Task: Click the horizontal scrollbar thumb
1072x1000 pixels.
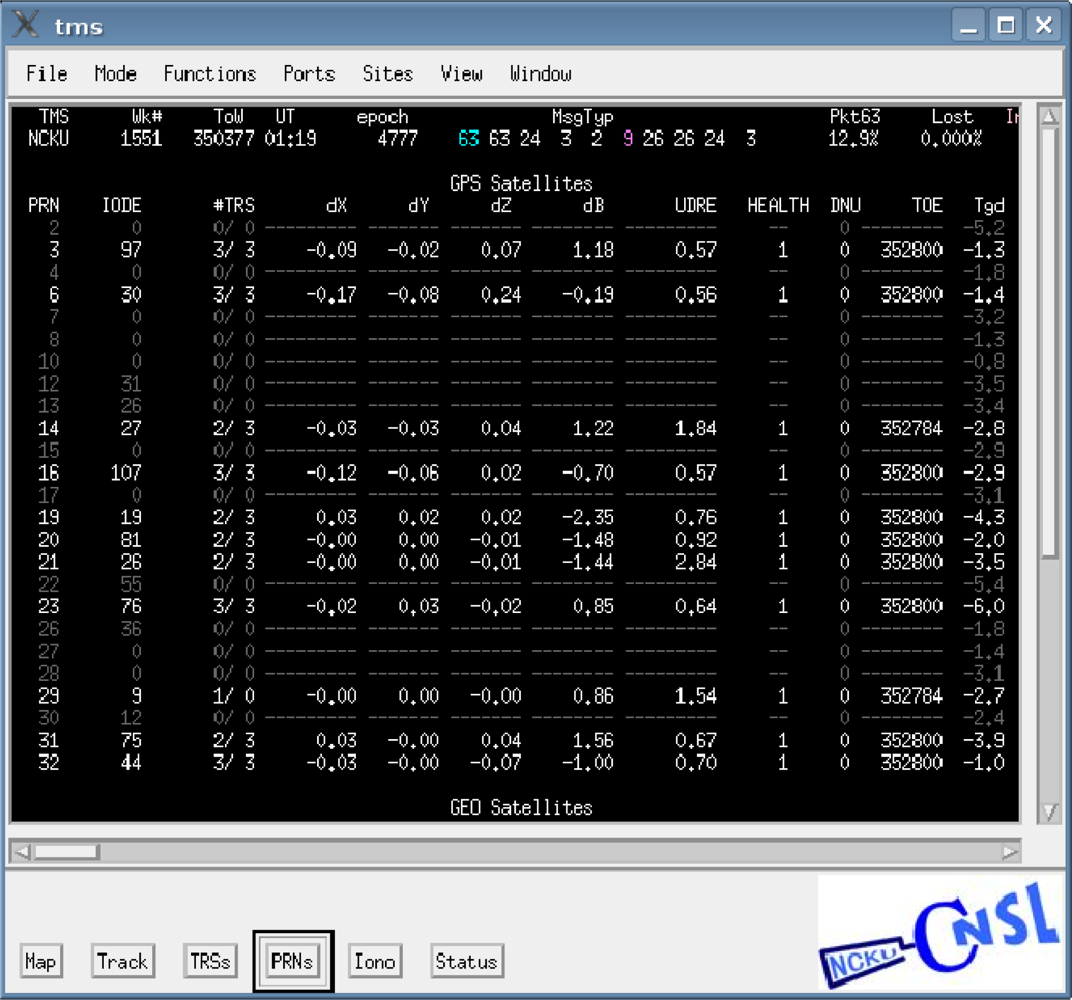Action: click(67, 852)
